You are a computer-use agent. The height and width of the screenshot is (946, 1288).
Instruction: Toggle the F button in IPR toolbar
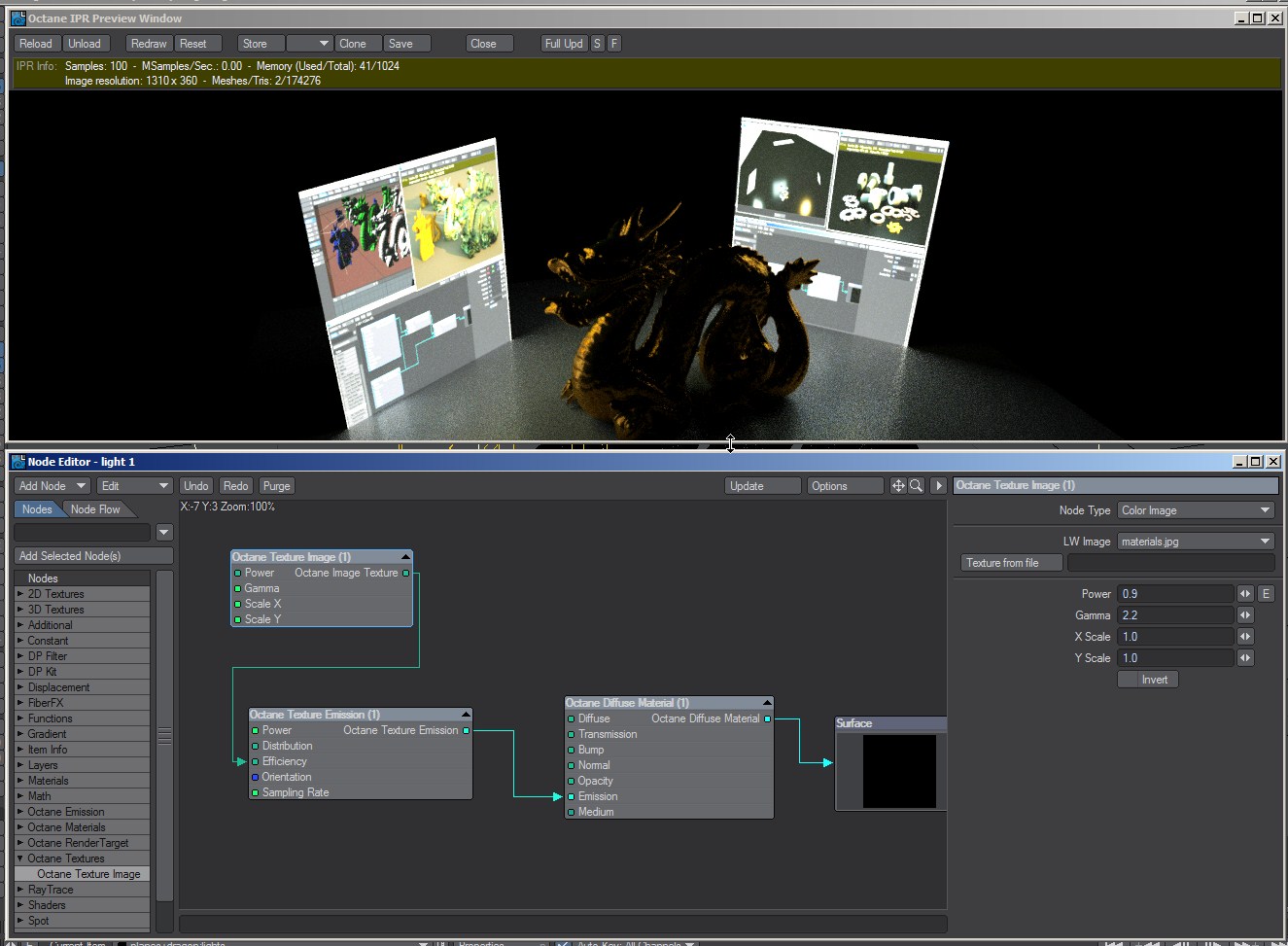coord(613,44)
